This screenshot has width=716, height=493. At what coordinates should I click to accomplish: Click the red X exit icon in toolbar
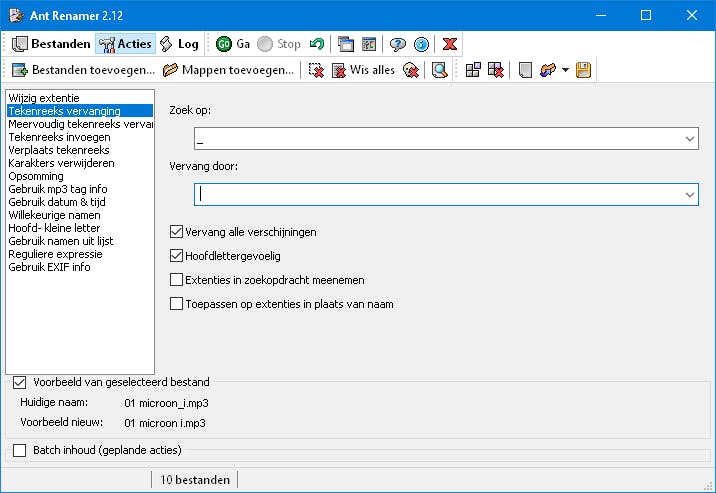coord(451,44)
